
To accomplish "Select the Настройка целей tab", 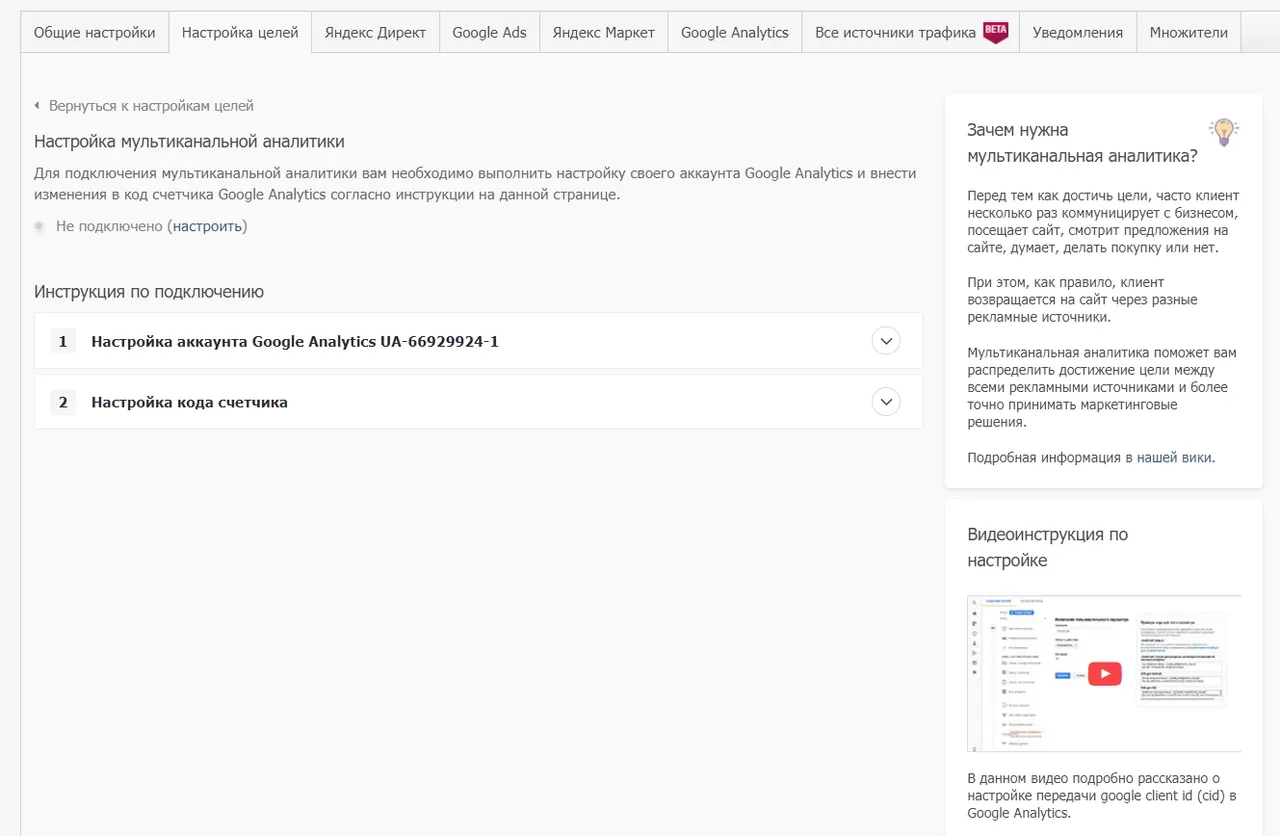I will pyautogui.click(x=240, y=32).
